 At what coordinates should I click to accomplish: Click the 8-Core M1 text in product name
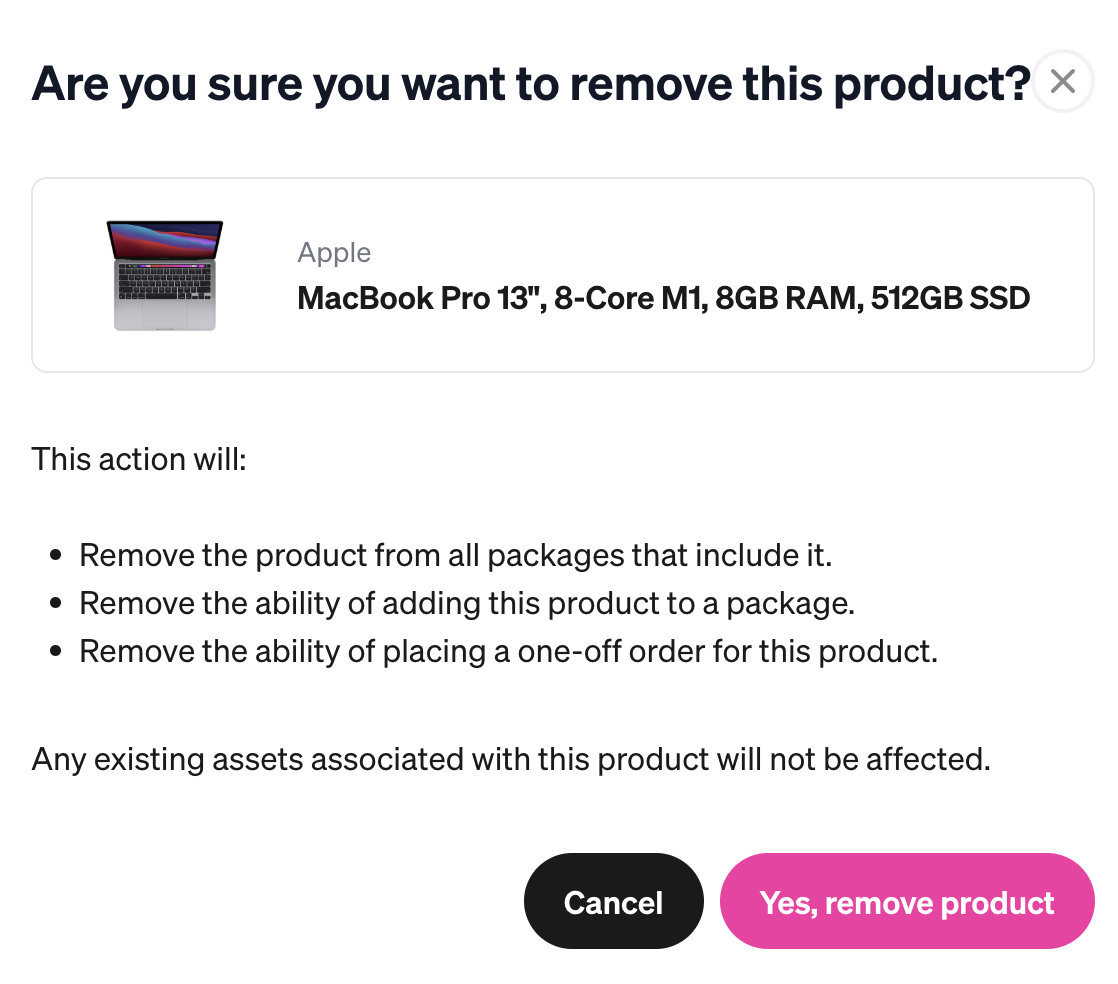[x=631, y=298]
